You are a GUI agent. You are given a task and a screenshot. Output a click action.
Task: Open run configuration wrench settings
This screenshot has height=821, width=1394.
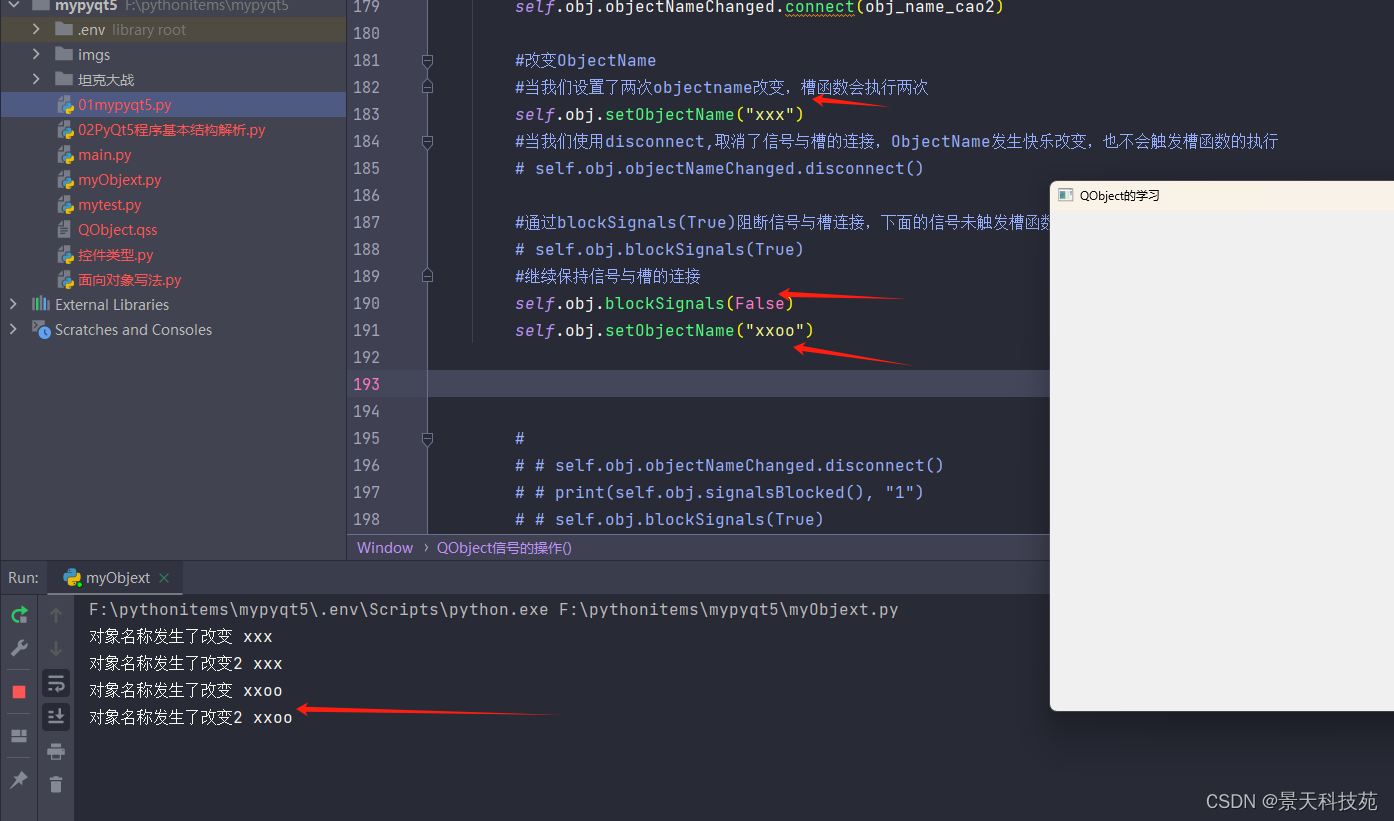point(19,648)
